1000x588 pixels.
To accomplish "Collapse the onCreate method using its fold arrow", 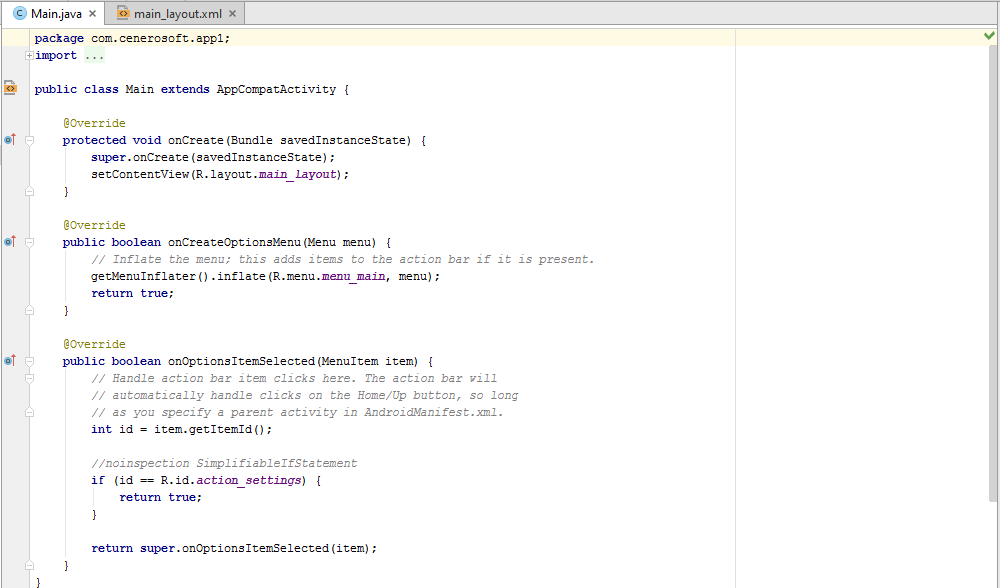I will [29, 140].
